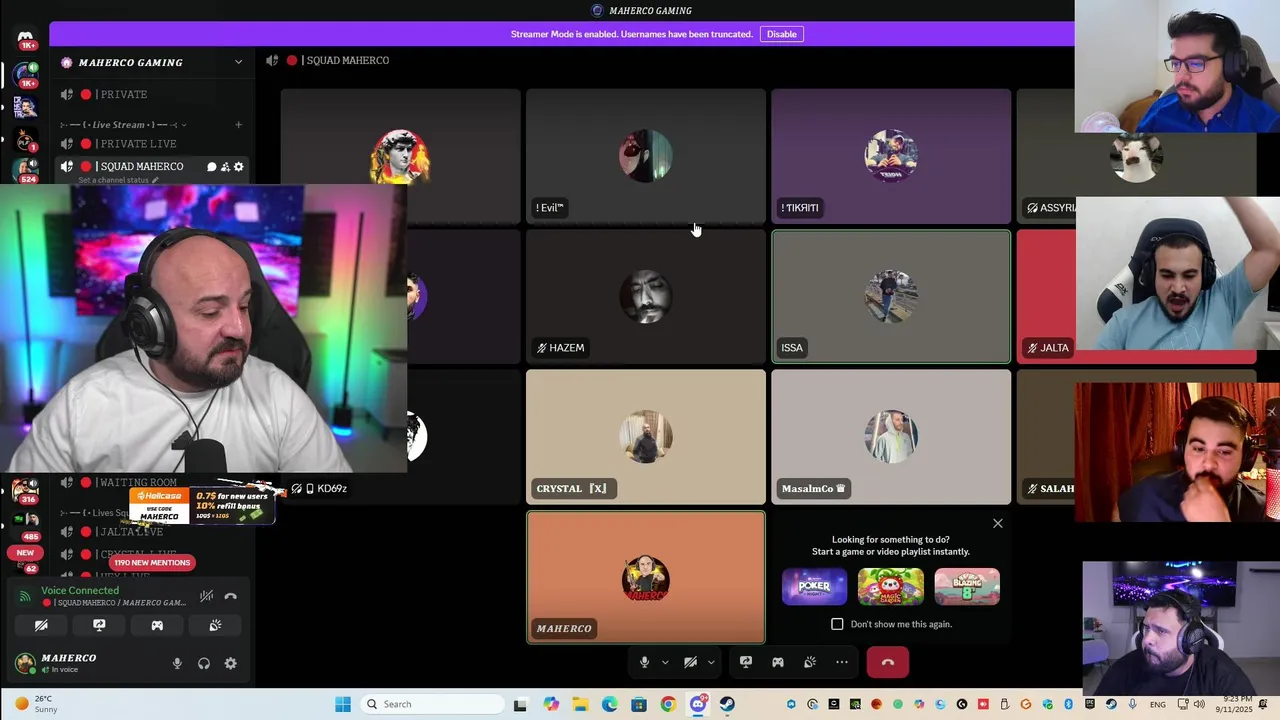Open microphone options dropdown arrow
The height and width of the screenshot is (720, 1280).
[x=664, y=662]
